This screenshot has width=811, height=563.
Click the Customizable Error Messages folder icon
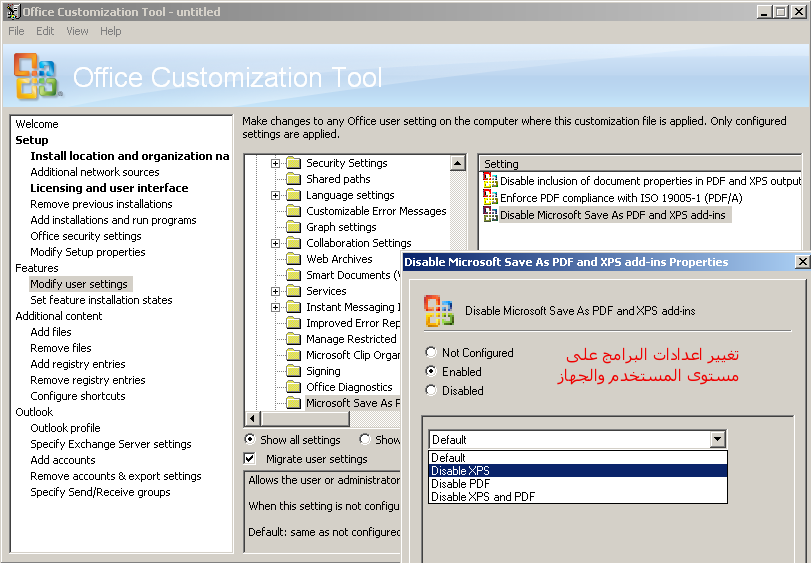click(294, 211)
